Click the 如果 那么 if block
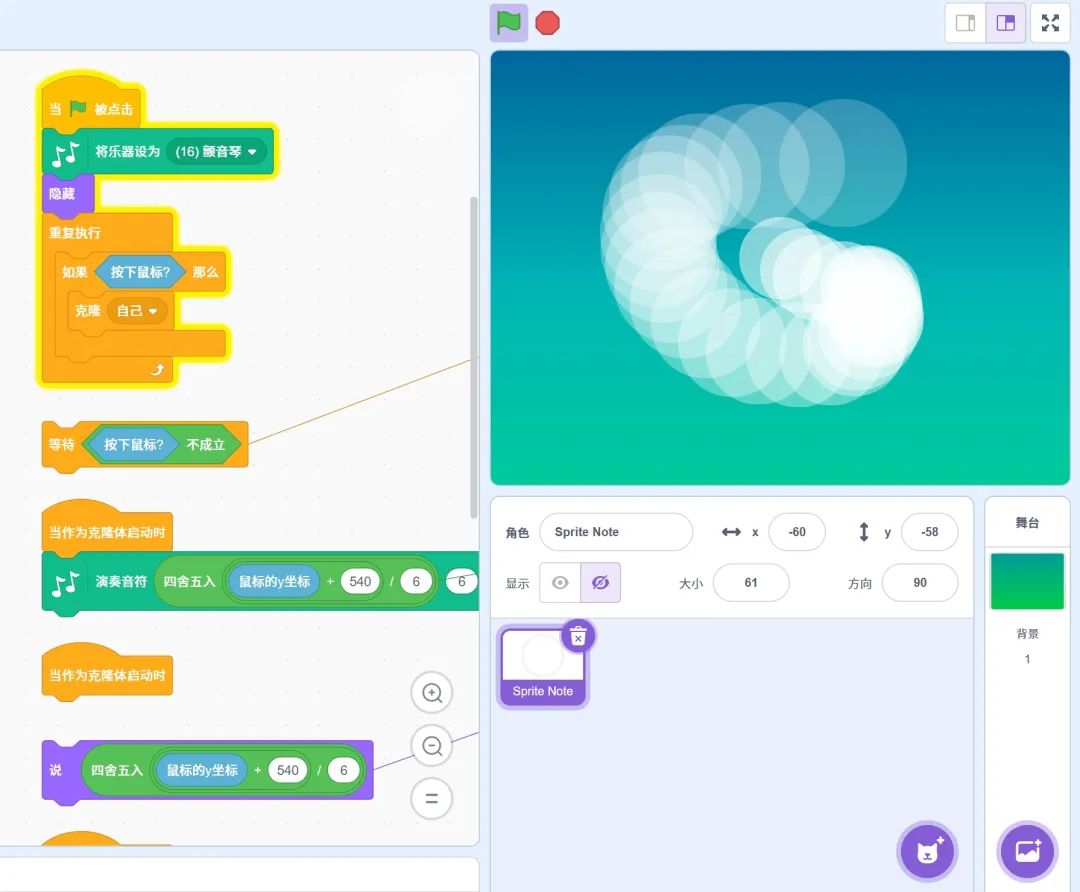The image size is (1080, 892). [74, 272]
